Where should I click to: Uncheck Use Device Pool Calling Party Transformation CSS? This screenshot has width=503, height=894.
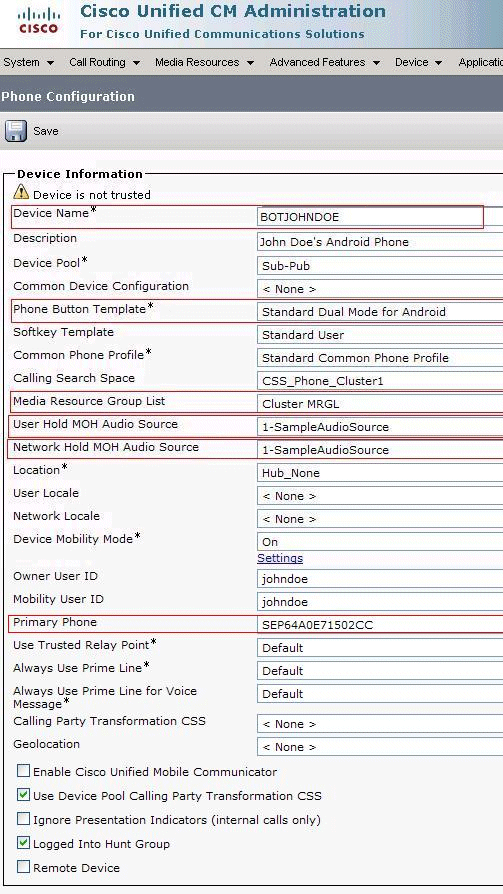click(23, 795)
